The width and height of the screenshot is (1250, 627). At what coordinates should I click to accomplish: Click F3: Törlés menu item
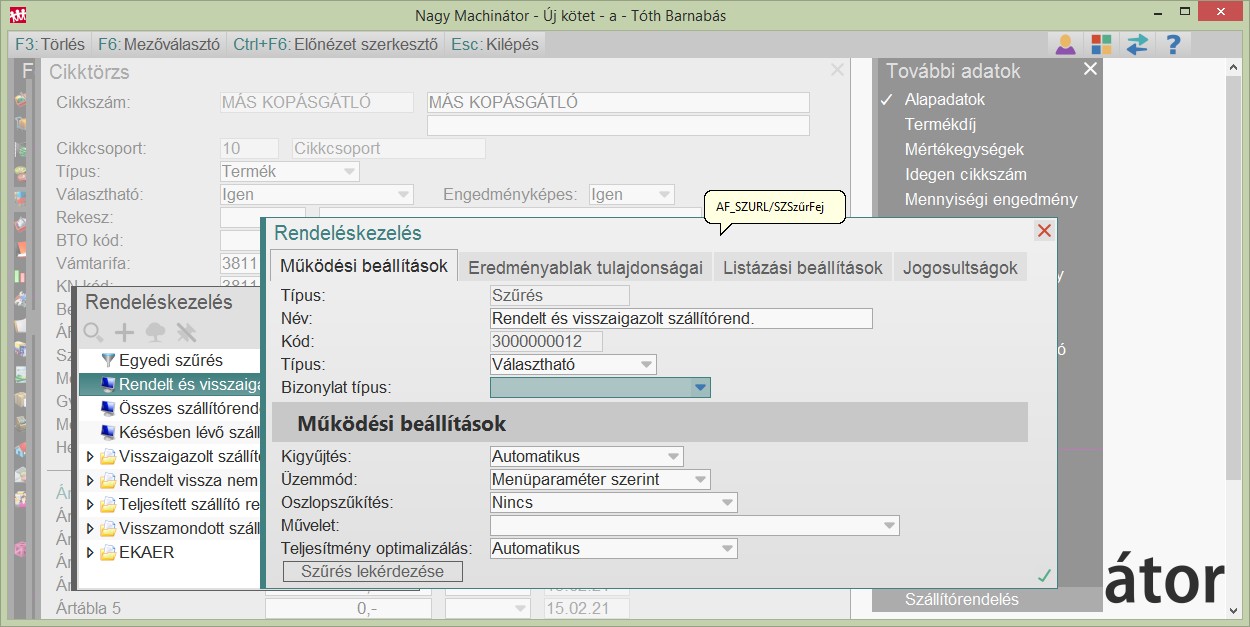pos(50,44)
